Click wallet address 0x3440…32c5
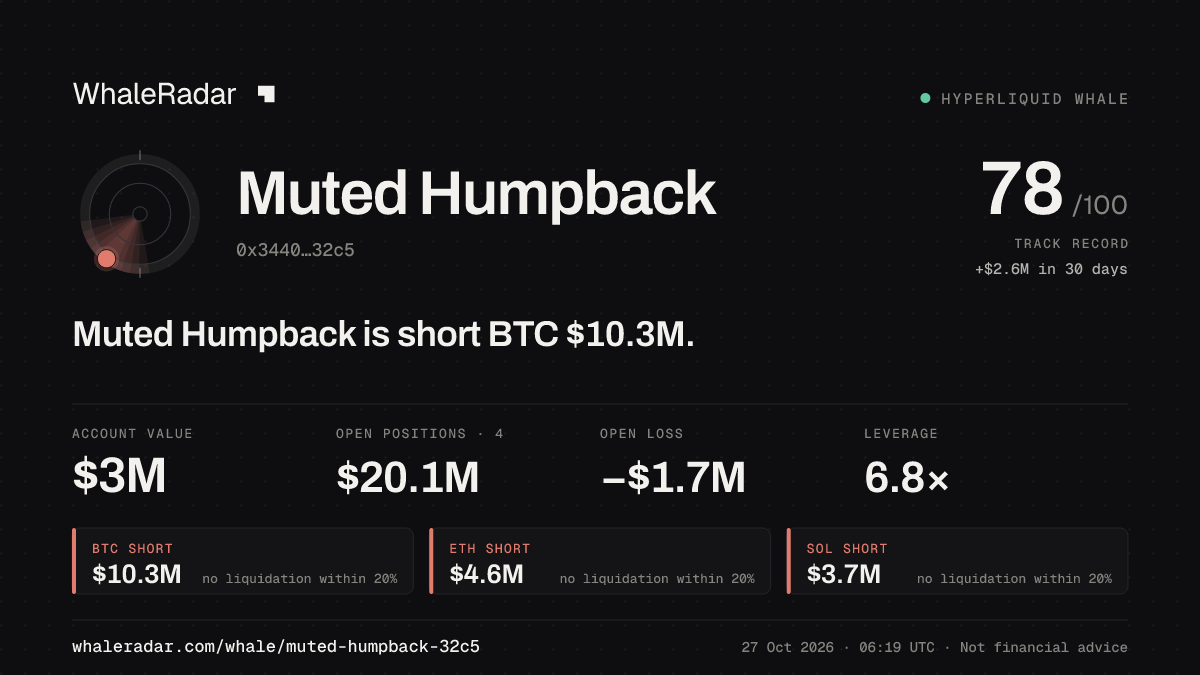 click(x=295, y=250)
